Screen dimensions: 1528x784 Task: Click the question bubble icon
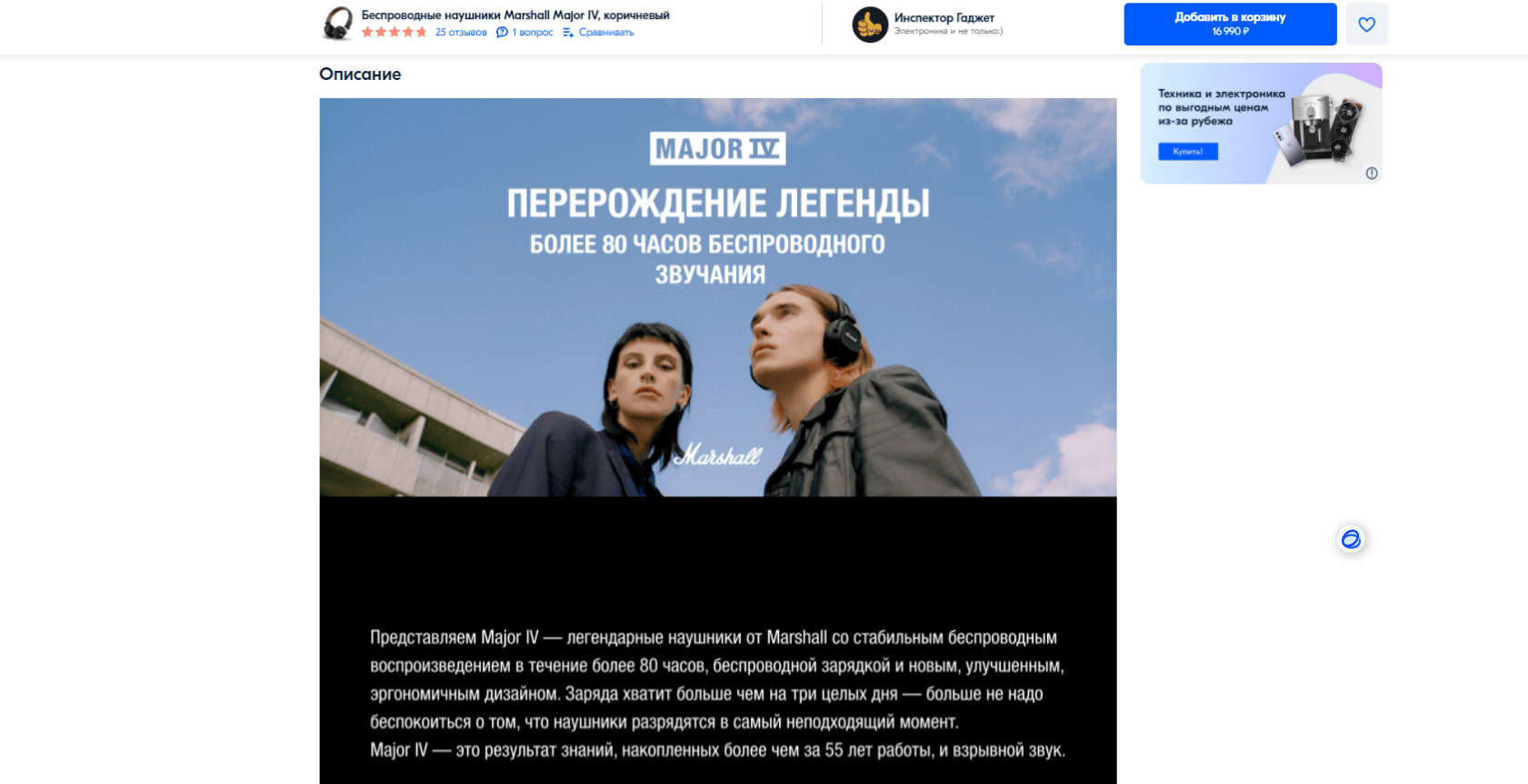point(502,33)
